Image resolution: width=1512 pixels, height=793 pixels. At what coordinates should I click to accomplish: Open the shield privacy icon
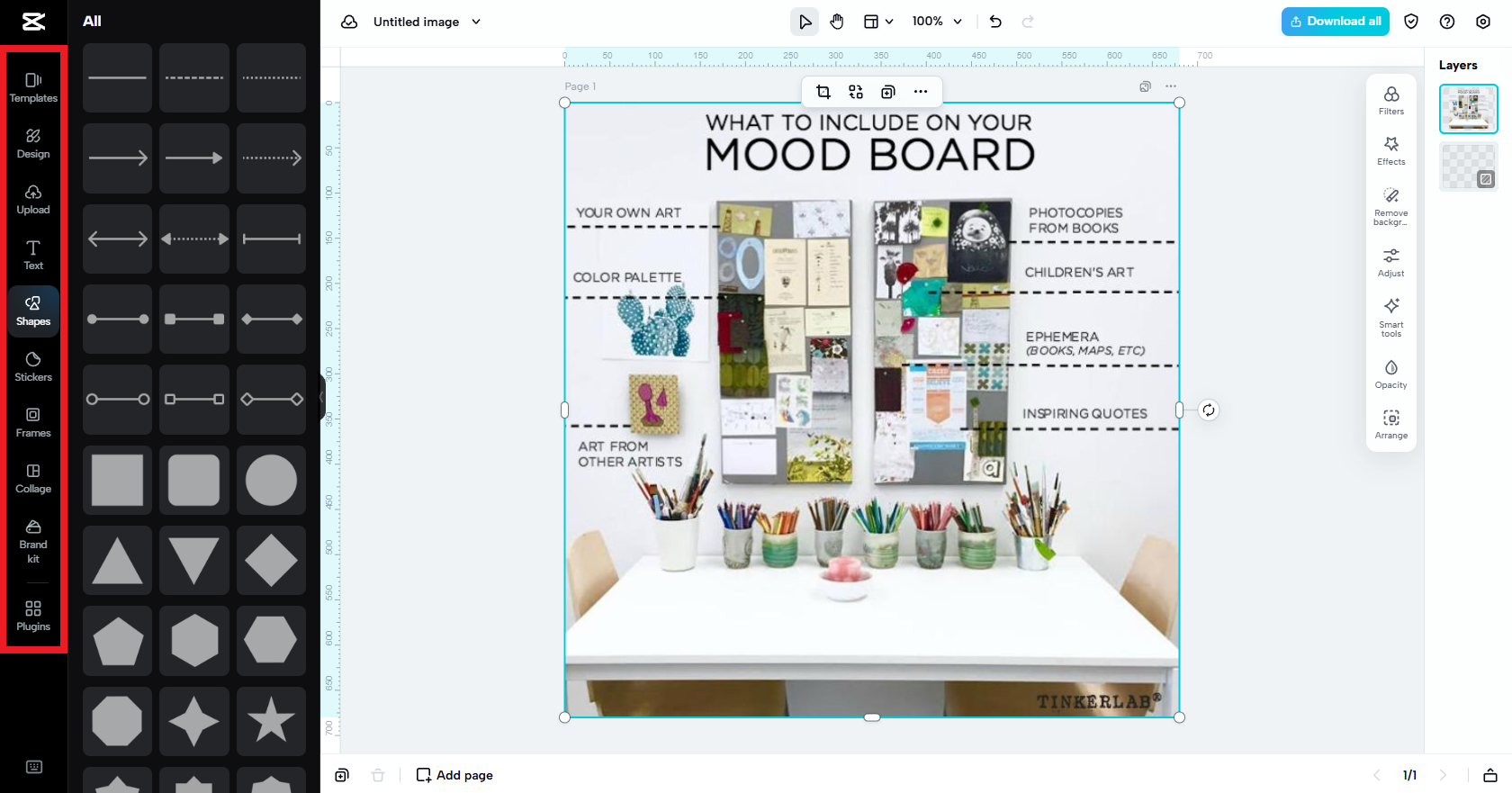pyautogui.click(x=1411, y=22)
